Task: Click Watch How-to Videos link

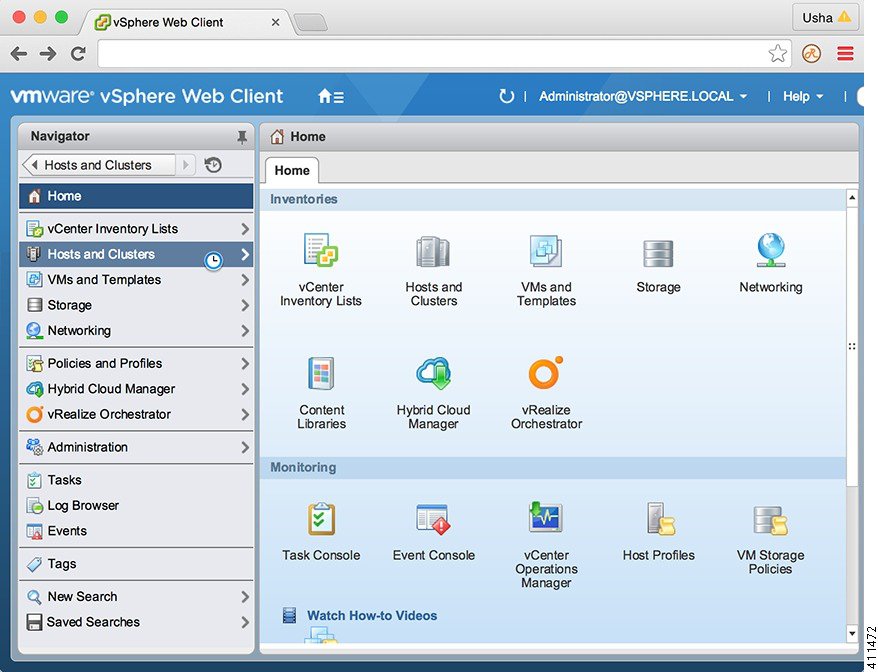Action: [x=372, y=615]
